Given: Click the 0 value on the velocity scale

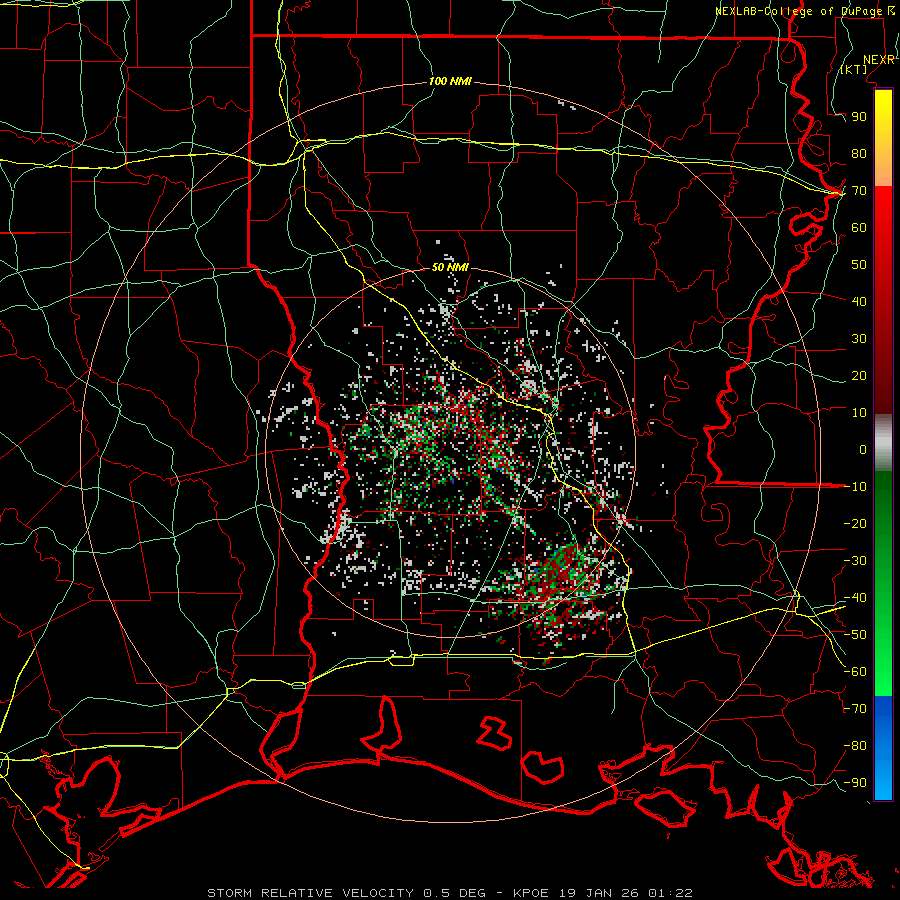Looking at the screenshot, I should (863, 450).
